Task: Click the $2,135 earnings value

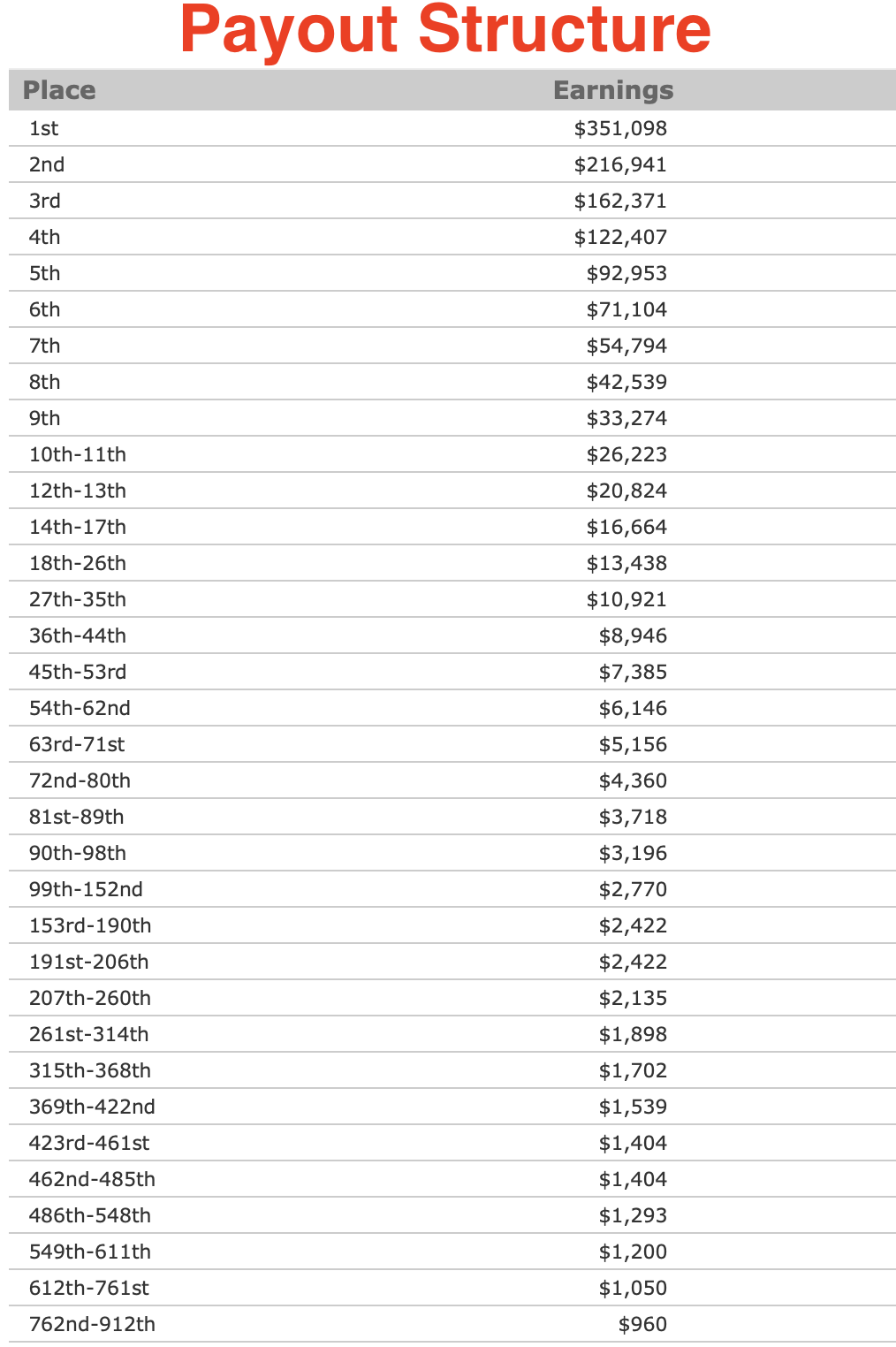Action: pos(633,999)
